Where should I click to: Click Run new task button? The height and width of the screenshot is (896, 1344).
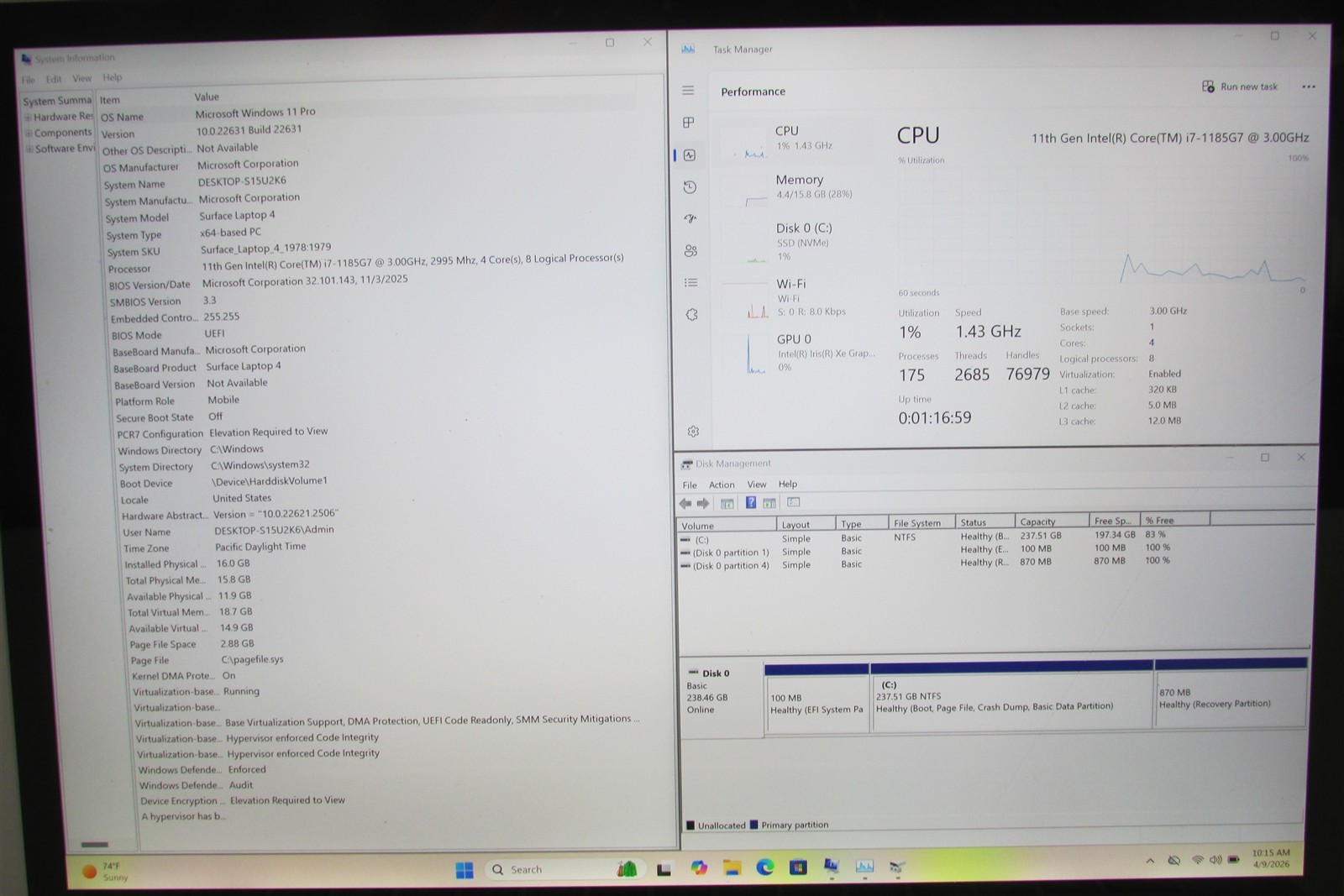pos(1240,86)
